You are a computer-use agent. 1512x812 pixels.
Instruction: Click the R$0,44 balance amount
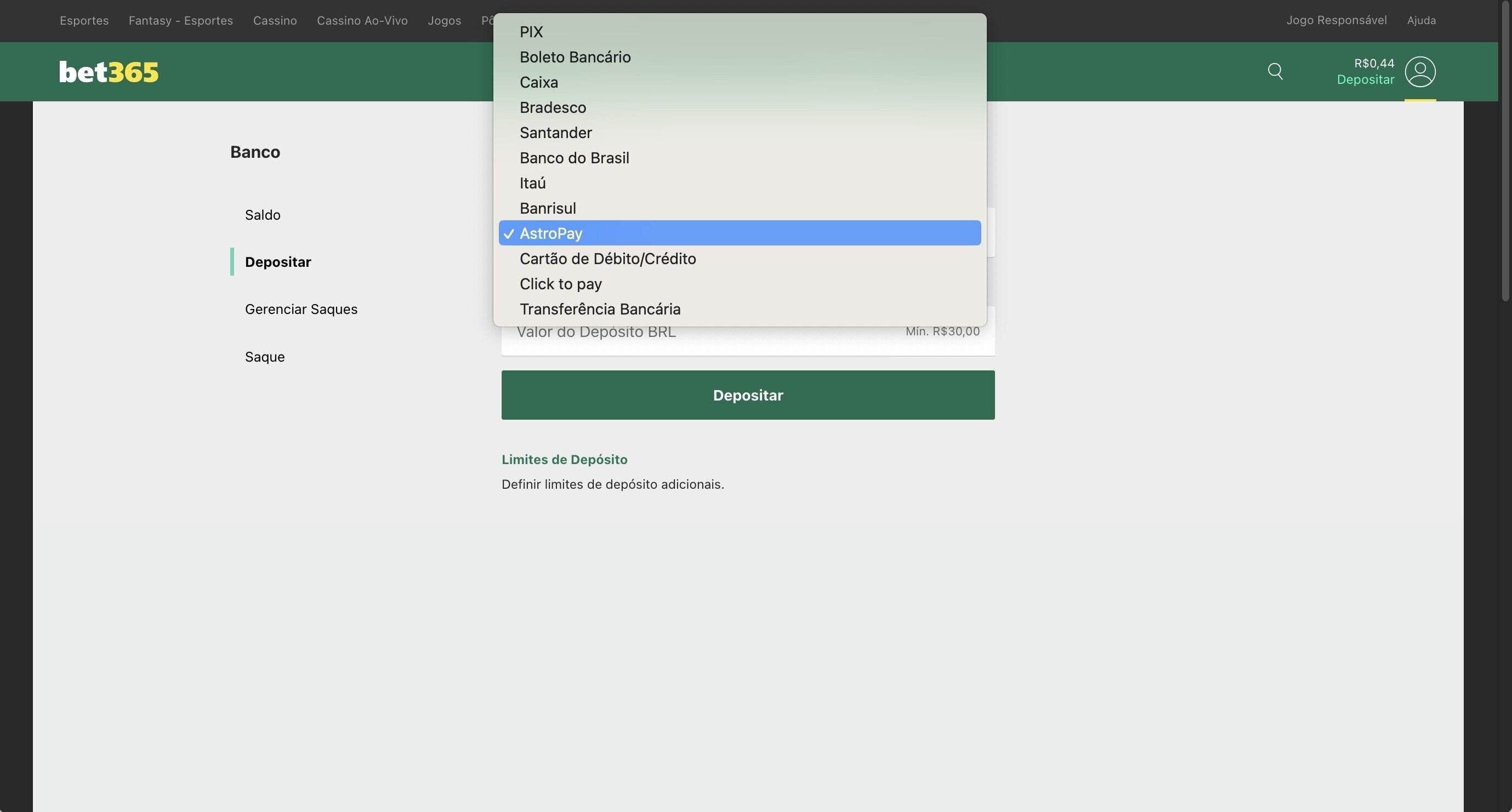(1374, 64)
